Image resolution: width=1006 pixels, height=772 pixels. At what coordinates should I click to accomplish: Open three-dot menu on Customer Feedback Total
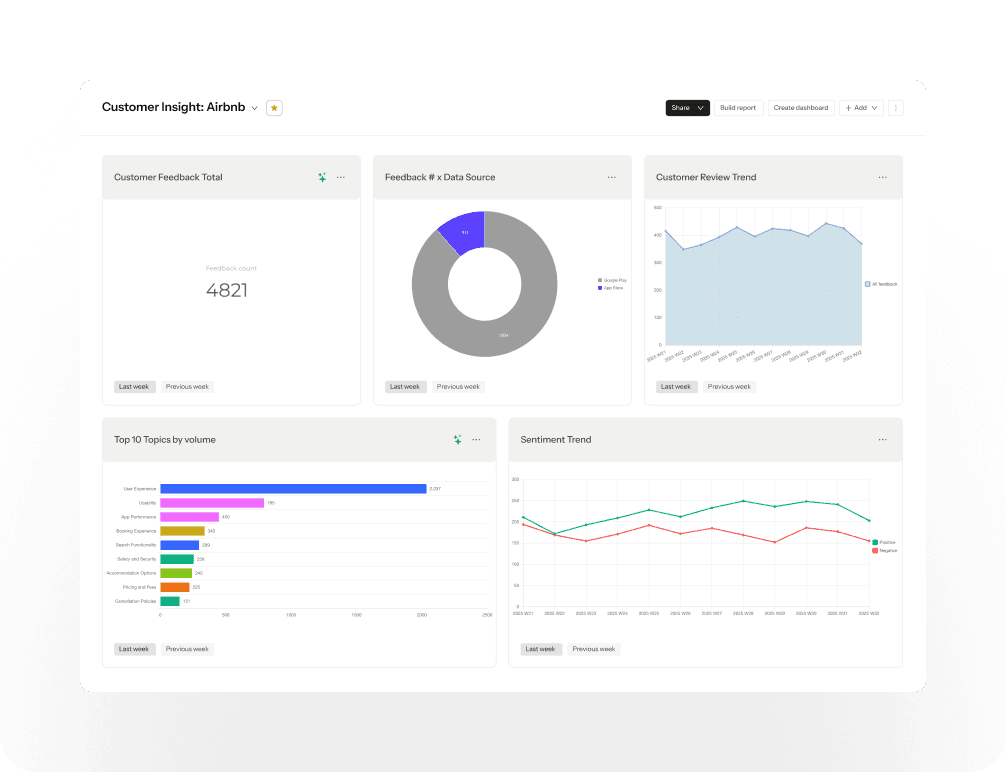tap(341, 177)
